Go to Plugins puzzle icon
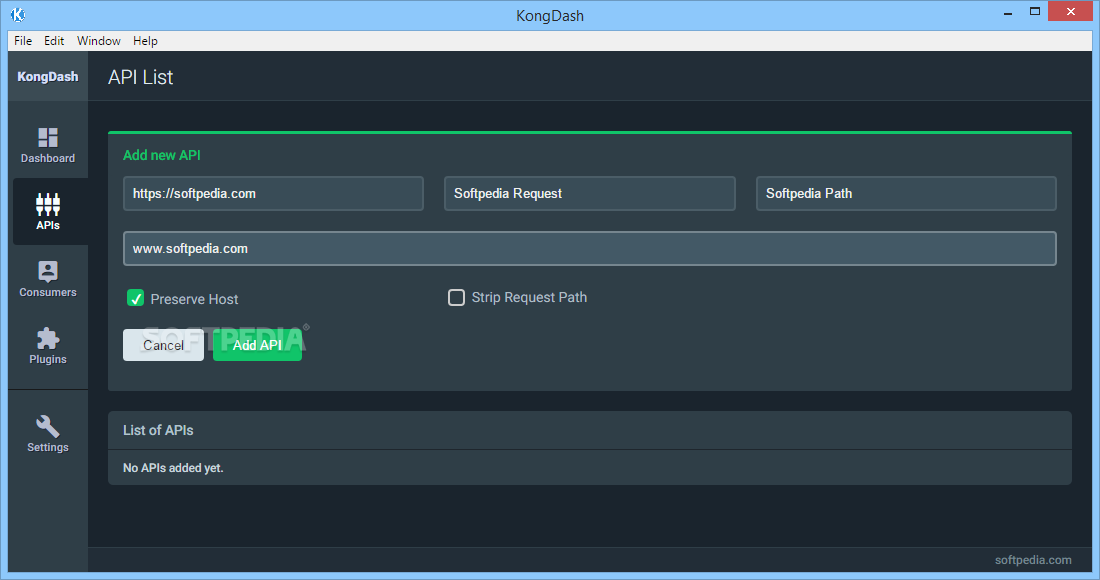The height and width of the screenshot is (580, 1100). 48,339
